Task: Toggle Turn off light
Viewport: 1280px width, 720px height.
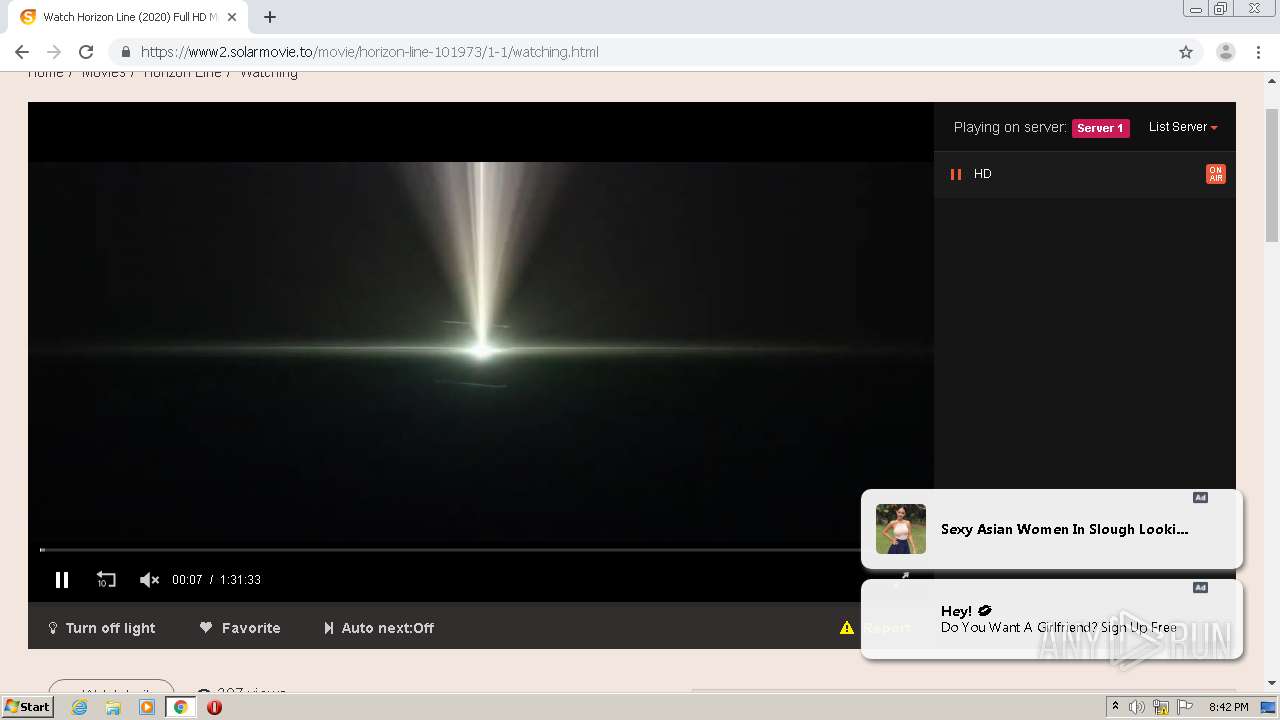Action: pos(101,628)
